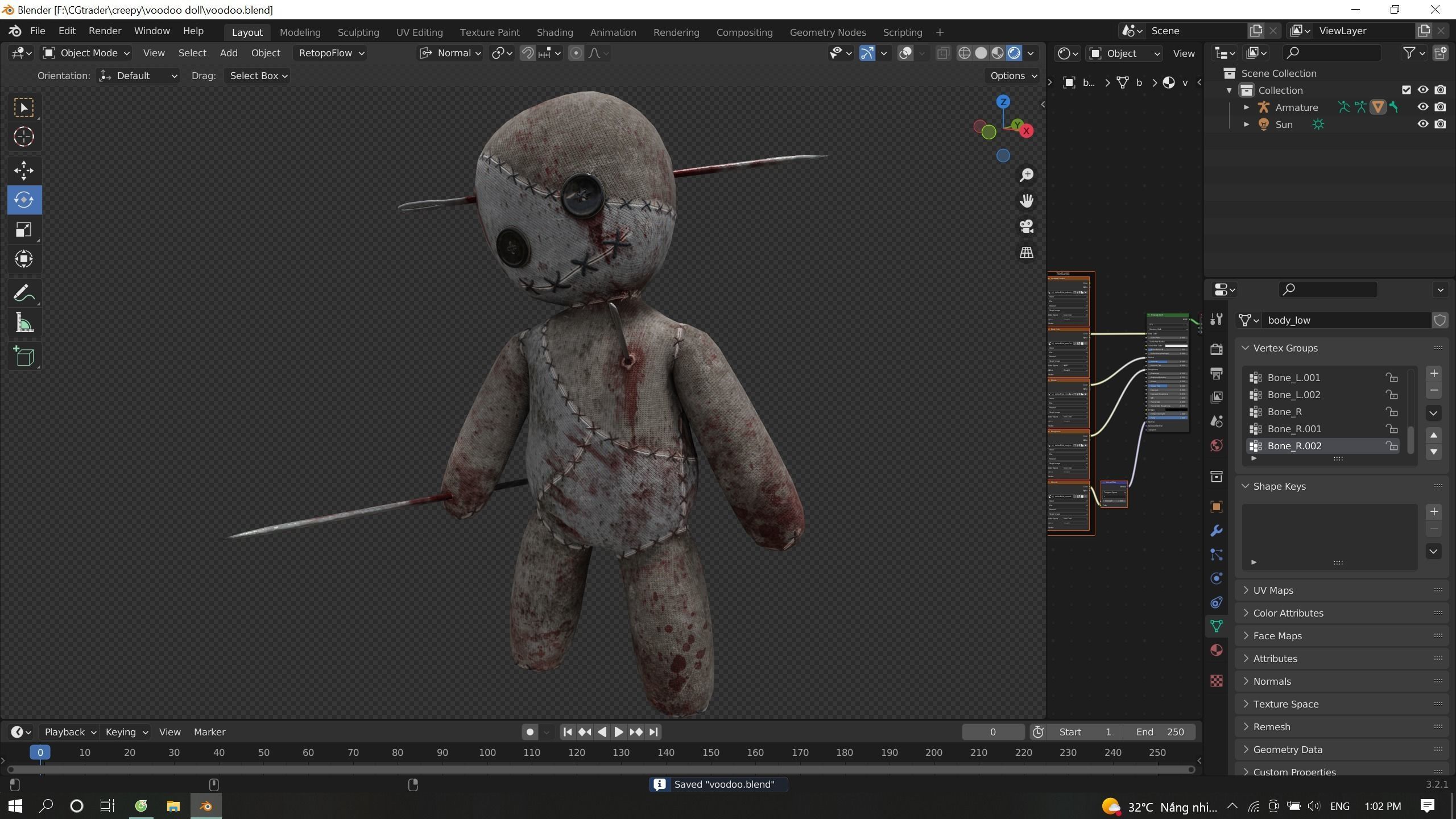1456x819 pixels.
Task: Open the Tool properties tab
Action: [1217, 320]
